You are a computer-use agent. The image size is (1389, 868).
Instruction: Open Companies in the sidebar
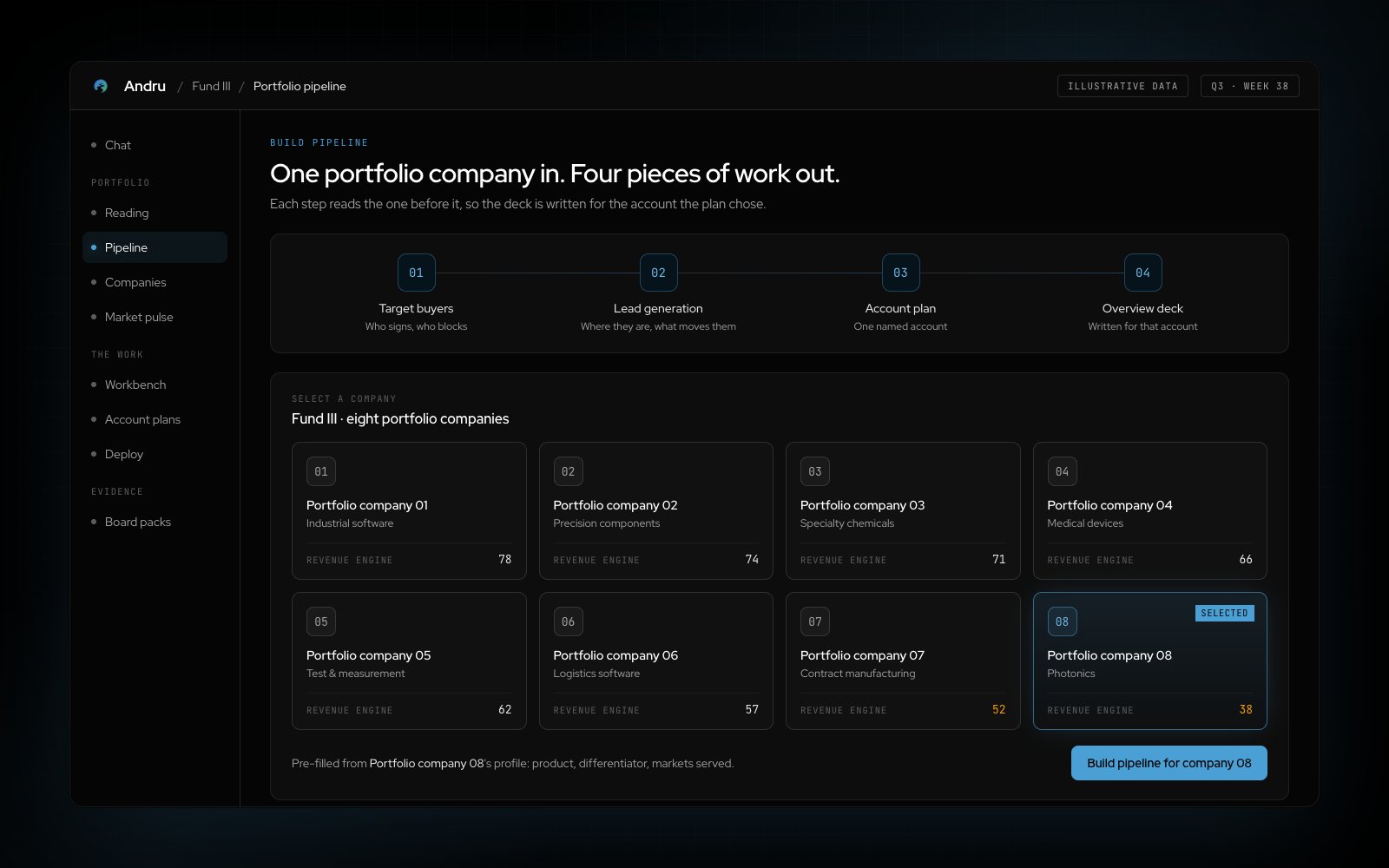coord(155,282)
